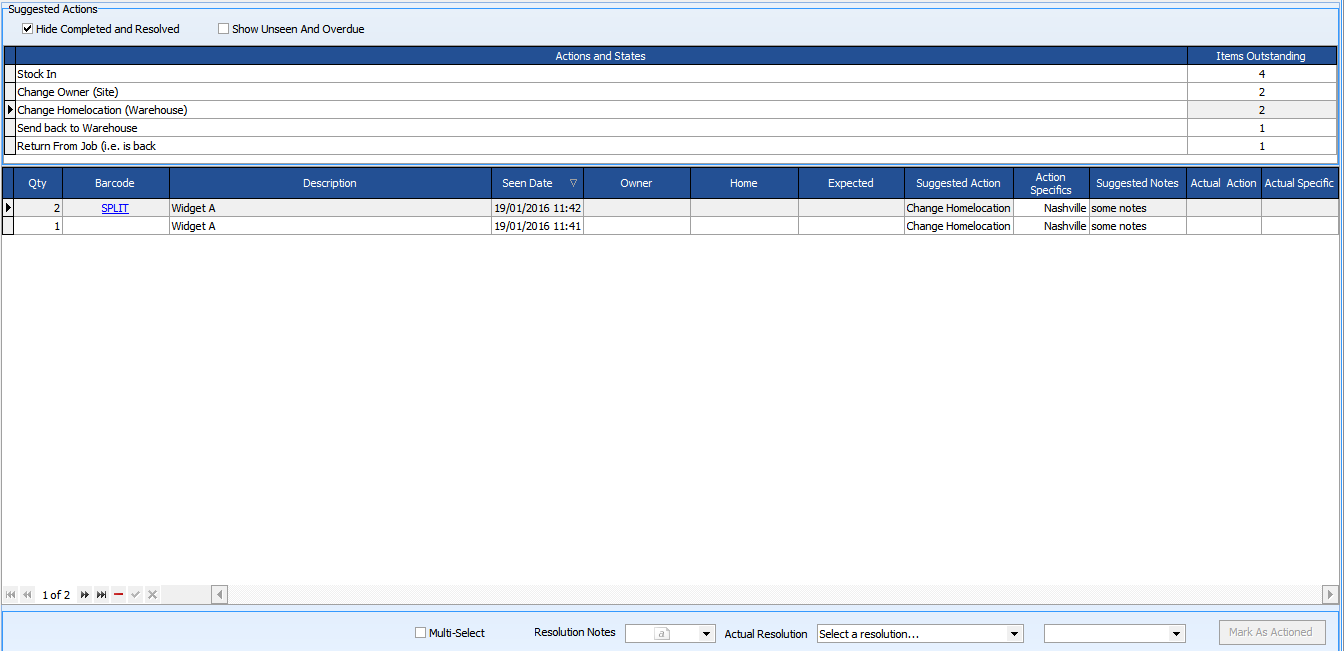The height and width of the screenshot is (651, 1344).
Task: Navigate to the previous record
Action: pos(25,594)
